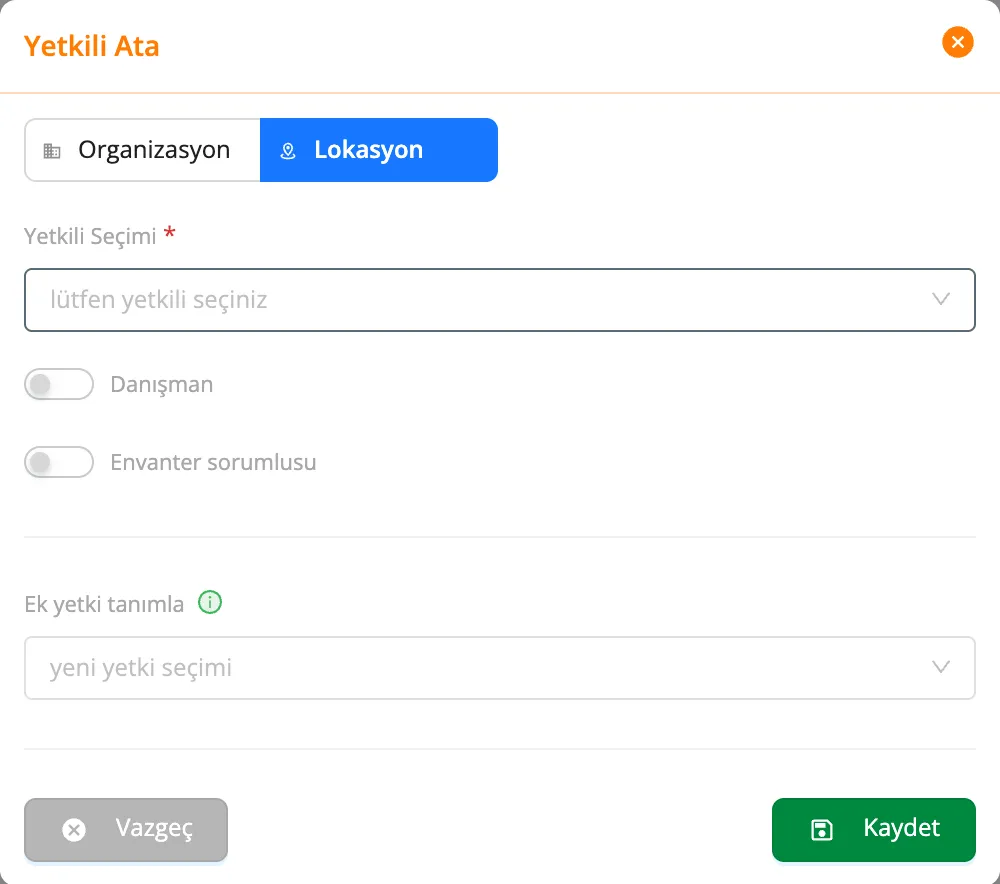Image resolution: width=1000 pixels, height=884 pixels.
Task: Click the Vazgeç cancel button
Action: (126, 830)
